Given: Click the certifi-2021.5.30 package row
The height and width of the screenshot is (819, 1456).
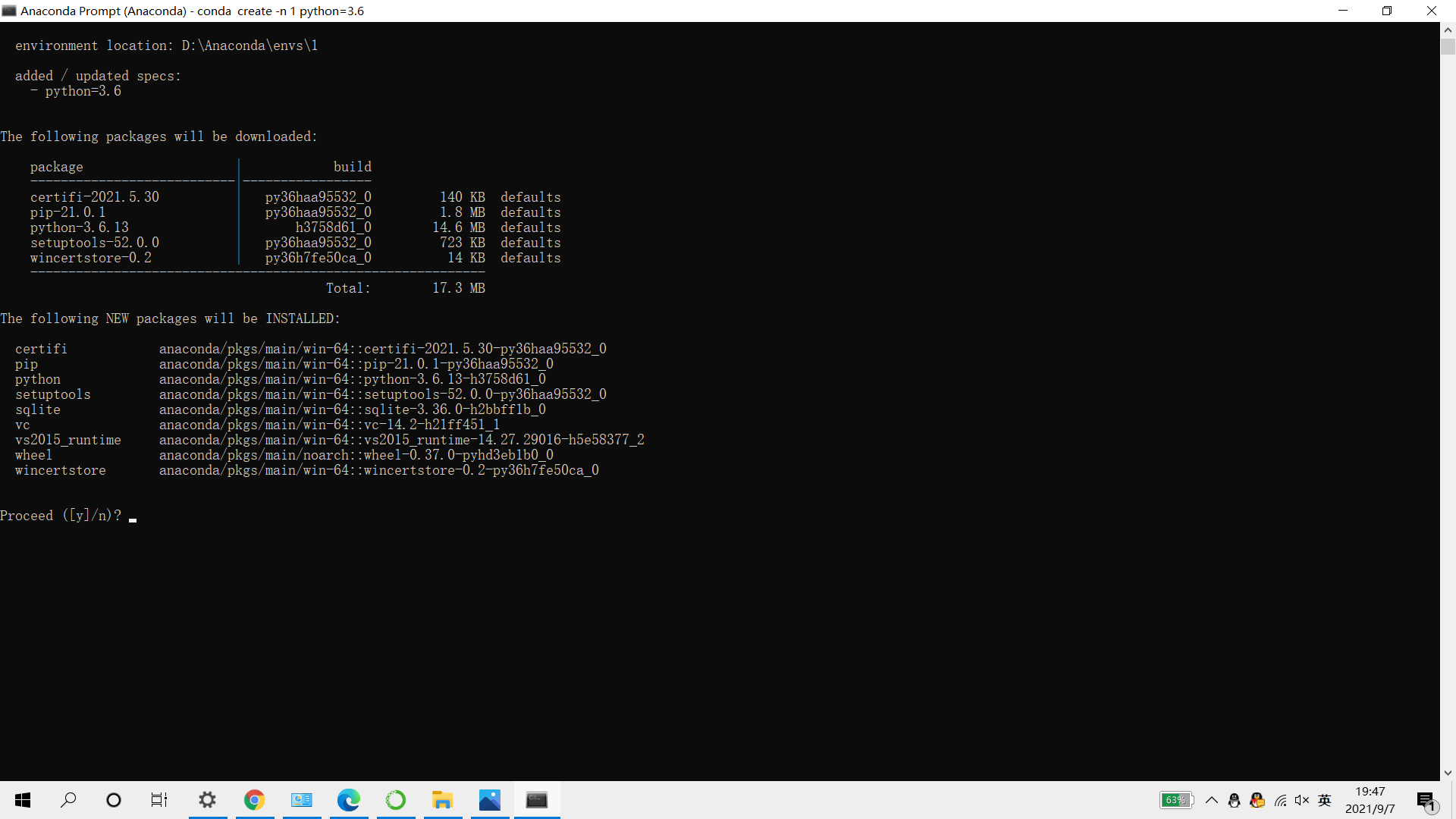Looking at the screenshot, I should [296, 197].
